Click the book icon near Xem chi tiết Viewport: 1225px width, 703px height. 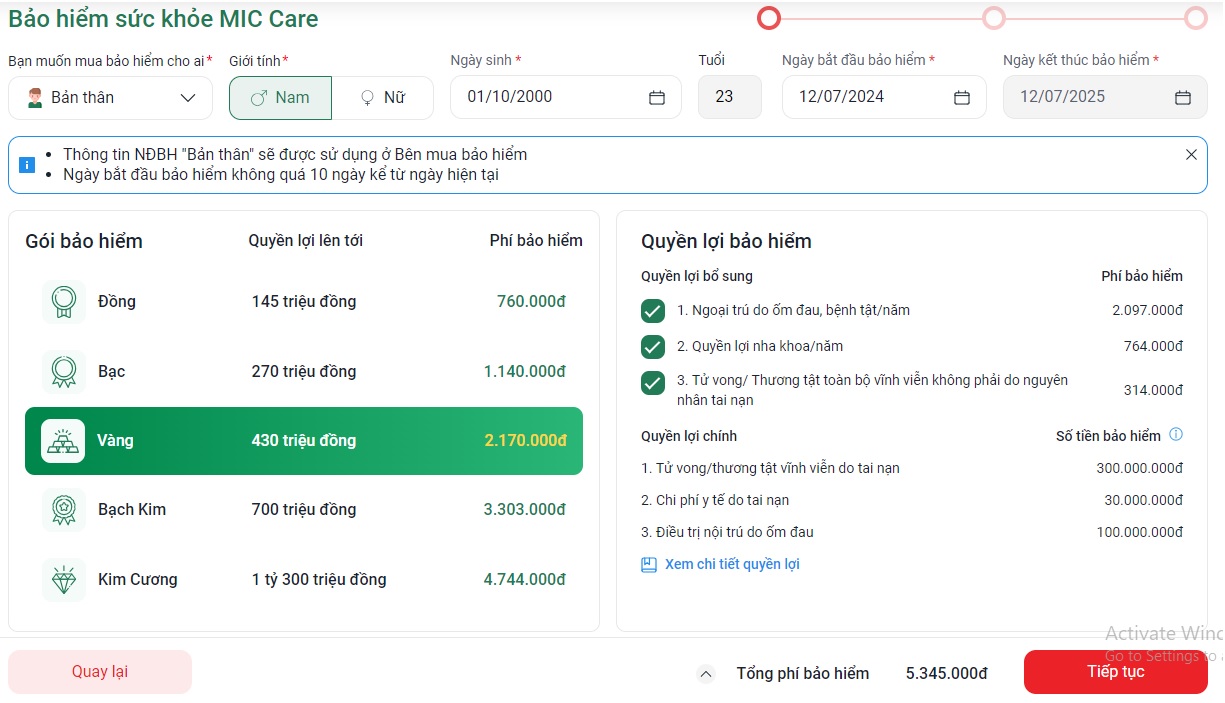[x=649, y=565]
